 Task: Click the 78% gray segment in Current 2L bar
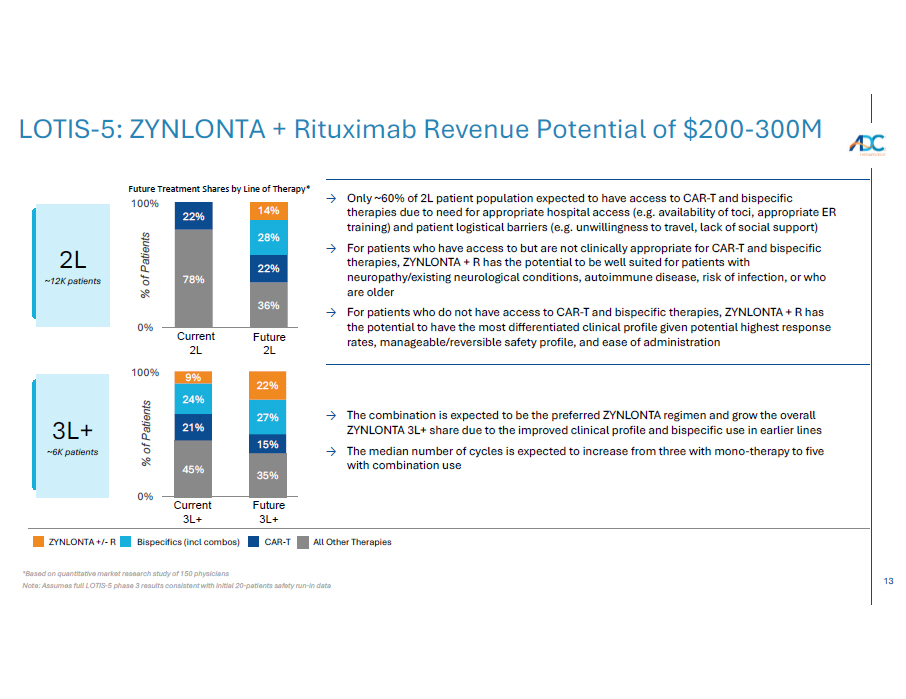[194, 278]
